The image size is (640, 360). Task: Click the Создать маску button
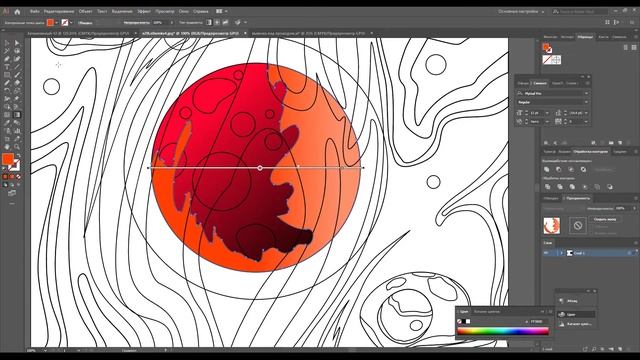tap(605, 220)
